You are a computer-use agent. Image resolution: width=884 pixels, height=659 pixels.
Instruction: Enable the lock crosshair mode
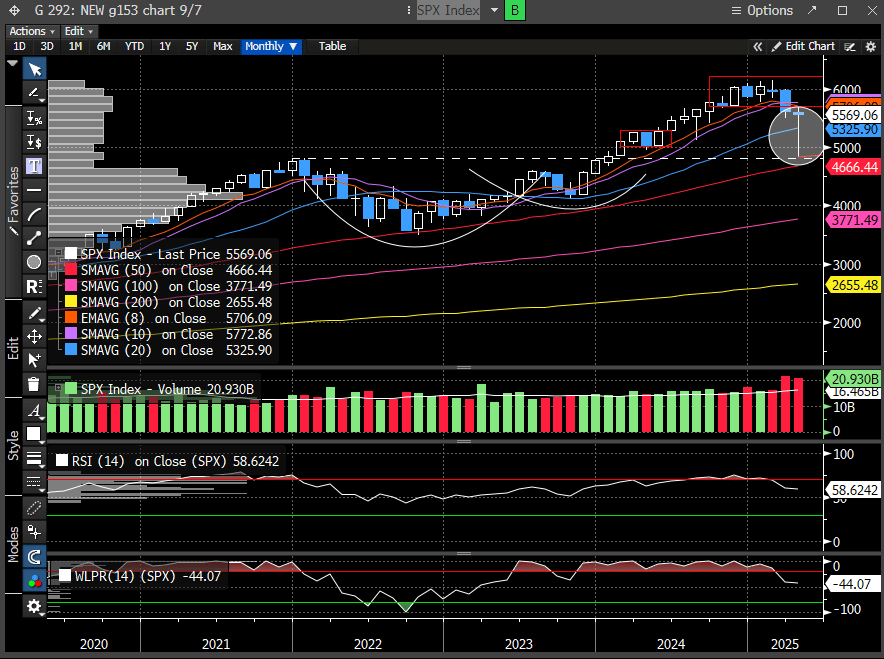point(34,532)
